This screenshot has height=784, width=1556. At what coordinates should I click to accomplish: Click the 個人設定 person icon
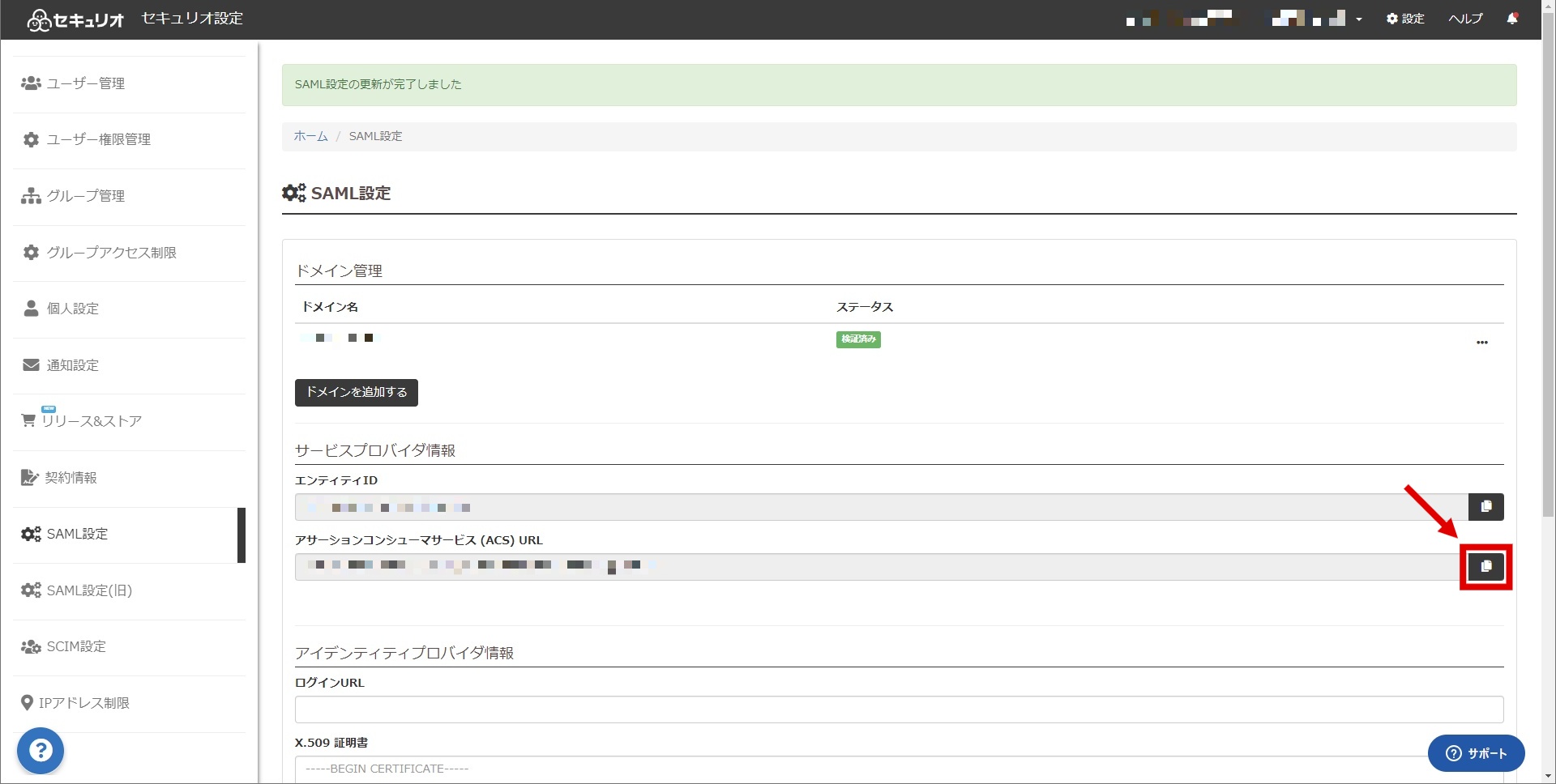point(31,309)
